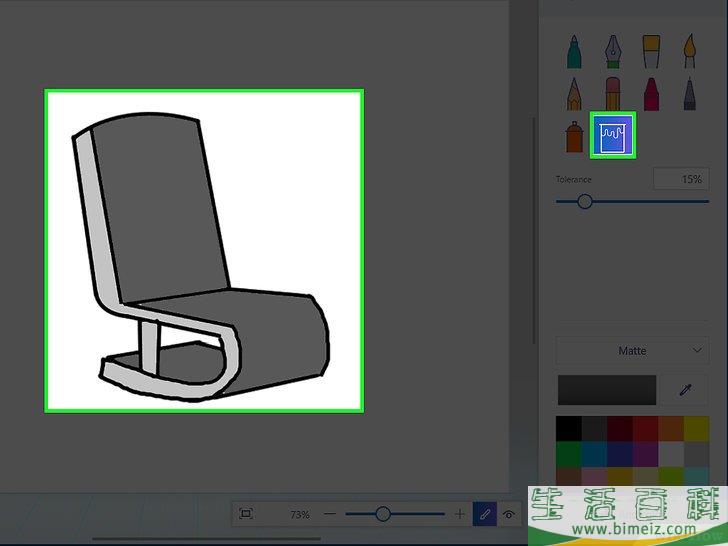This screenshot has width=728, height=546.
Task: Click the fit-to-screen zoom icon
Action: click(x=246, y=514)
